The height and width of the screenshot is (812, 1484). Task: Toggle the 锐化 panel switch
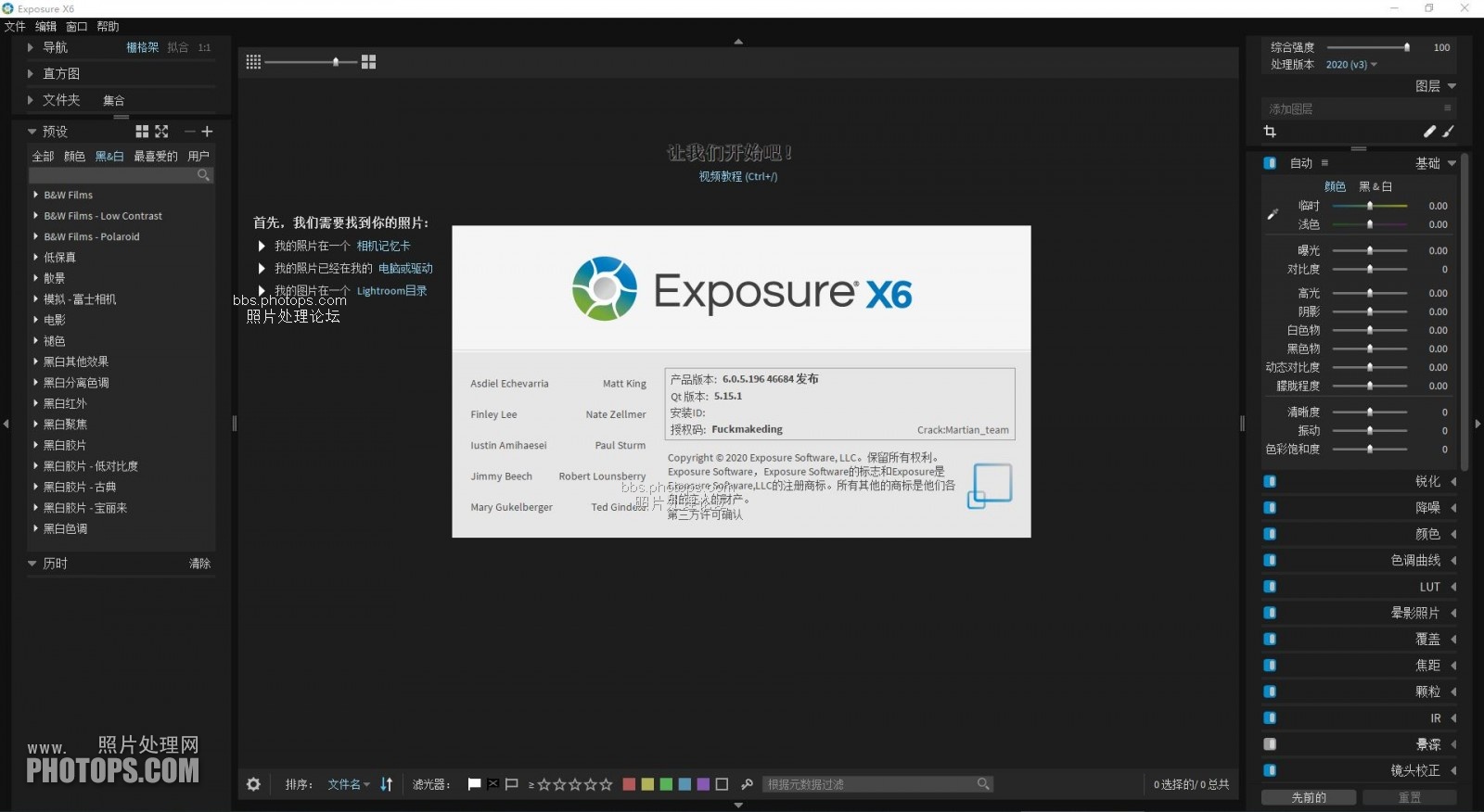1270,481
